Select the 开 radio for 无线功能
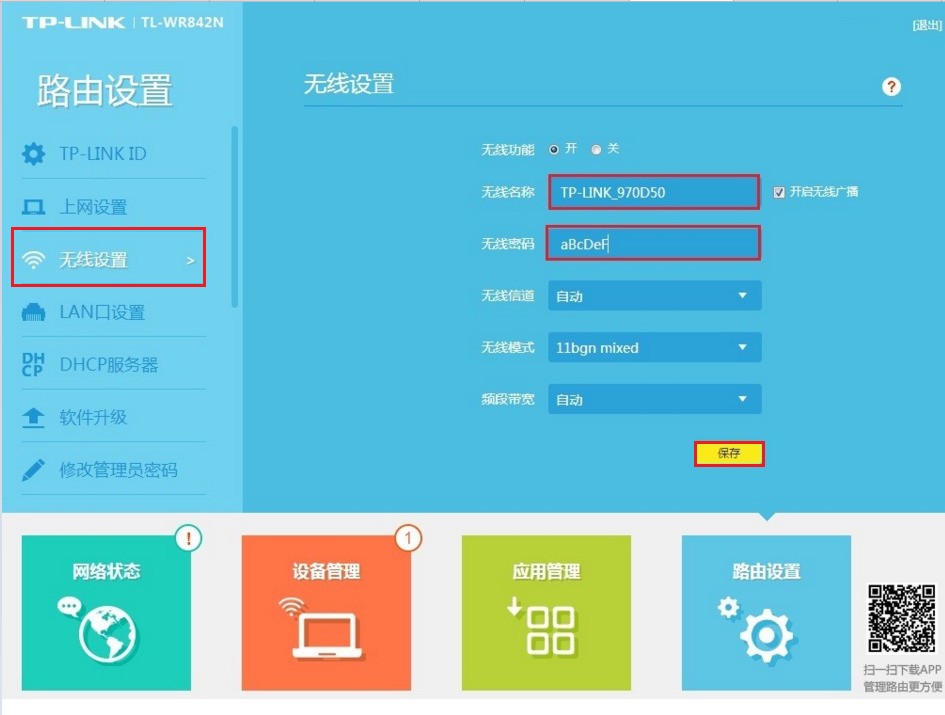This screenshot has width=945, height=715. click(554, 150)
